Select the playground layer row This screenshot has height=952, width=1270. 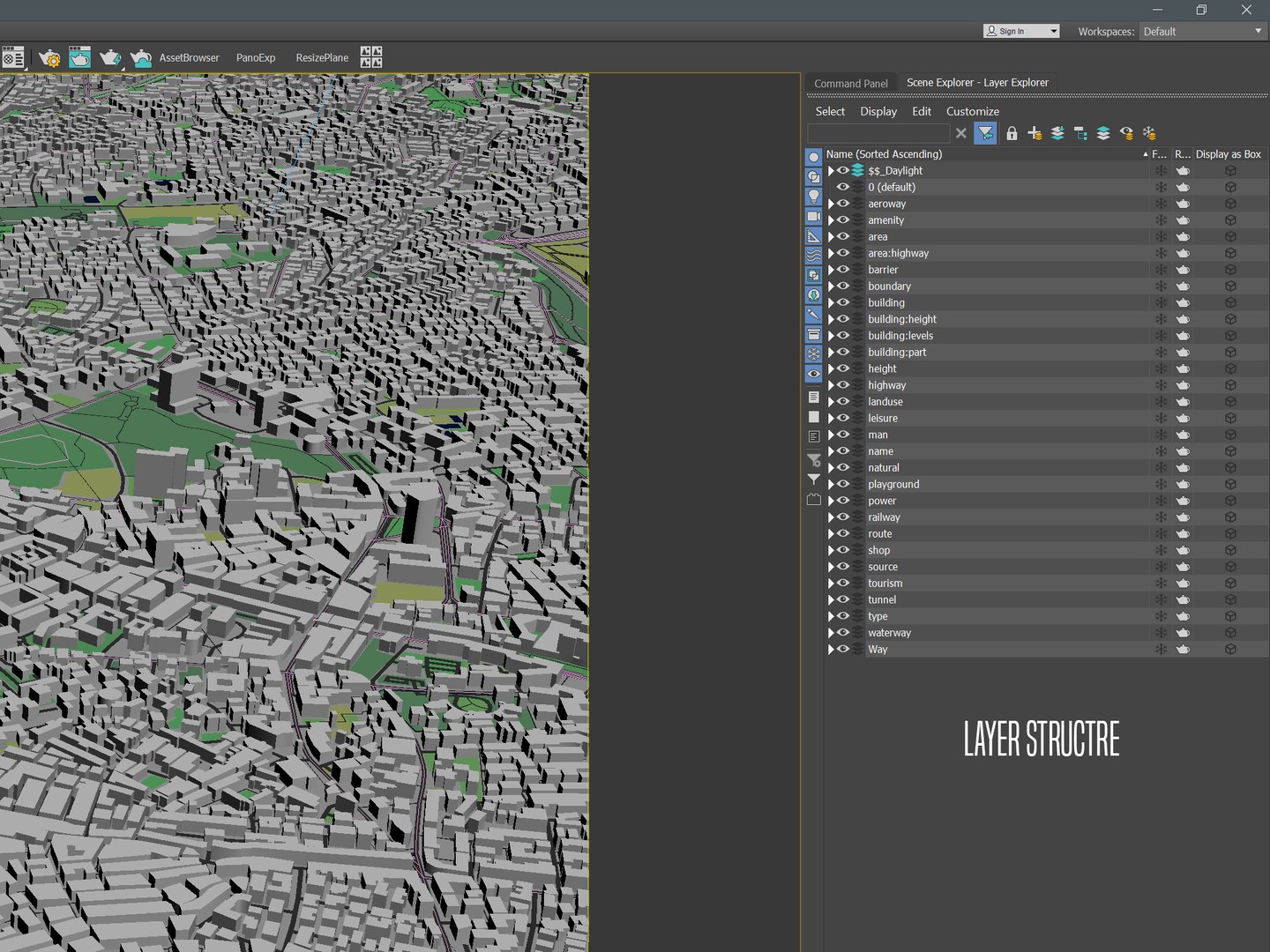tap(1046, 485)
